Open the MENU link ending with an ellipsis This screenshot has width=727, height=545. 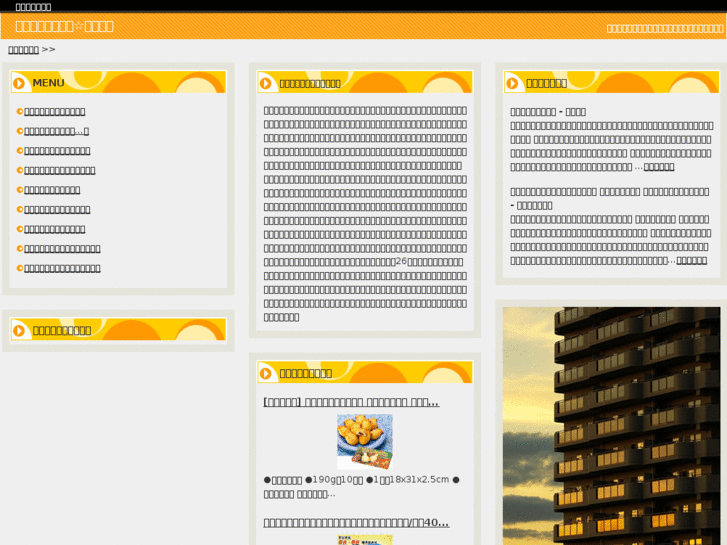pyautogui.click(x=57, y=131)
